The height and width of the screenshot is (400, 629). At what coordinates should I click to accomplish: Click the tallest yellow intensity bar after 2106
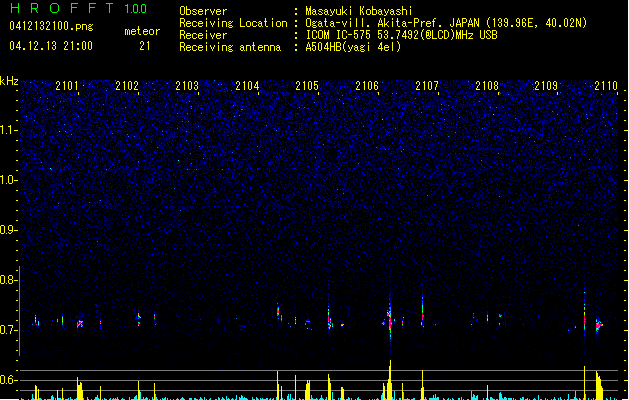pyautogui.click(x=390, y=380)
